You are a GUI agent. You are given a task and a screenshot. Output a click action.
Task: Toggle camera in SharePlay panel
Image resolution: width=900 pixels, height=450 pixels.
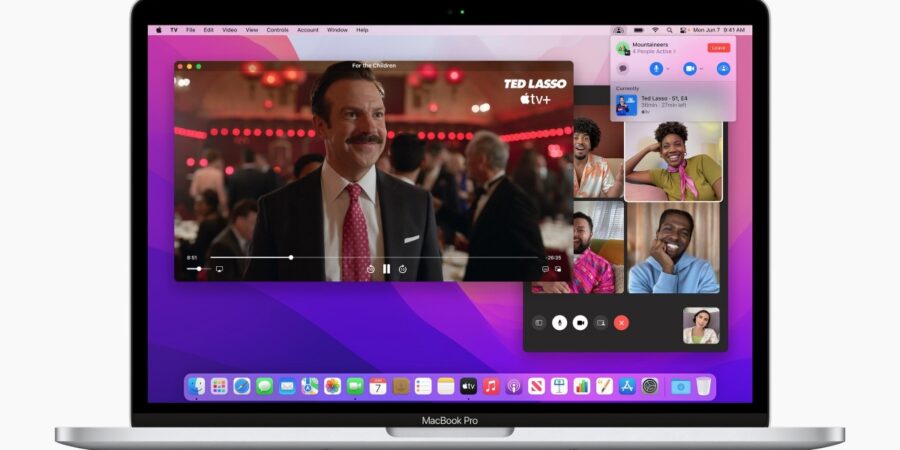[689, 69]
